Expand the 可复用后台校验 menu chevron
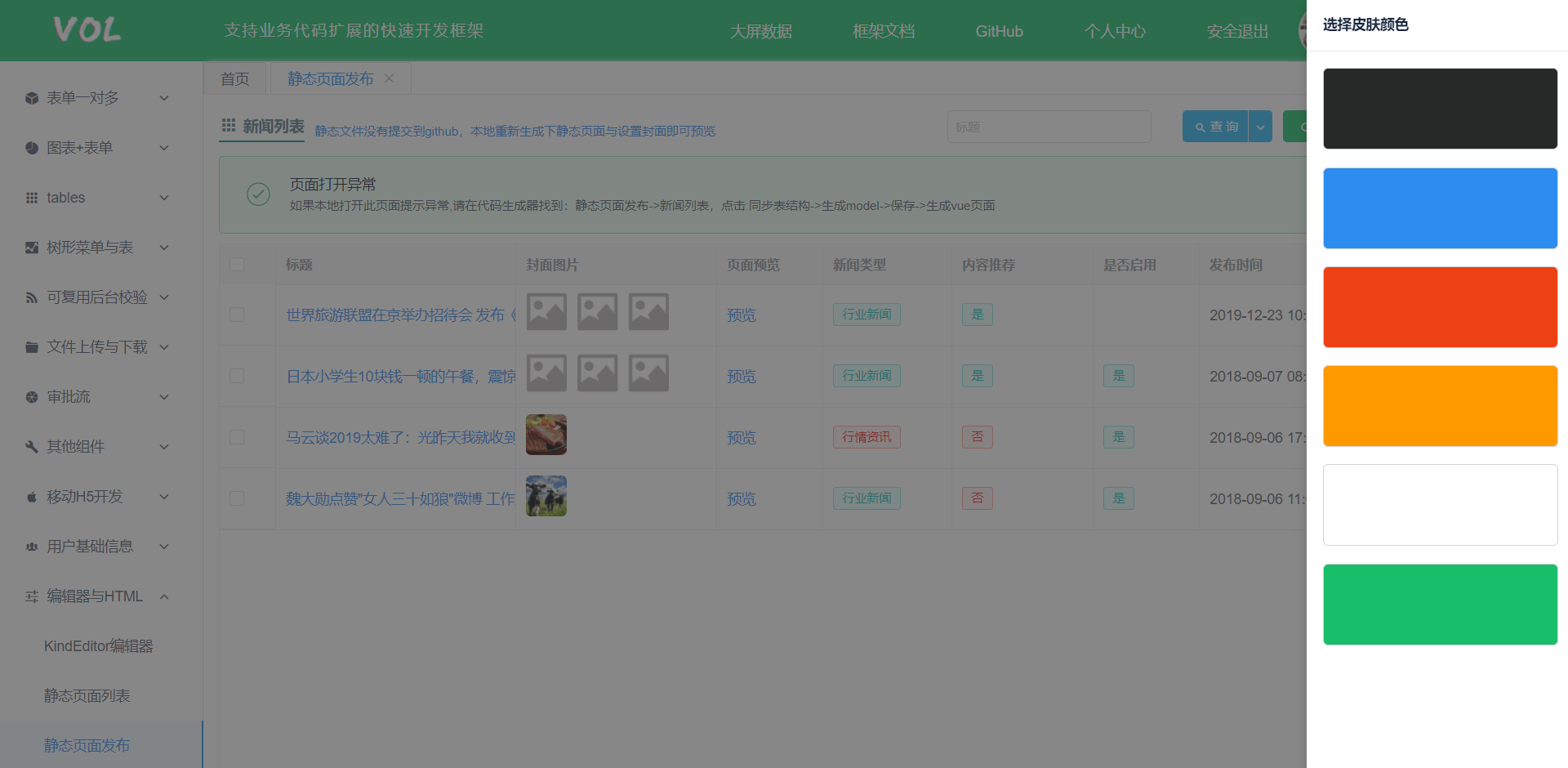1568x768 pixels. [x=164, y=297]
